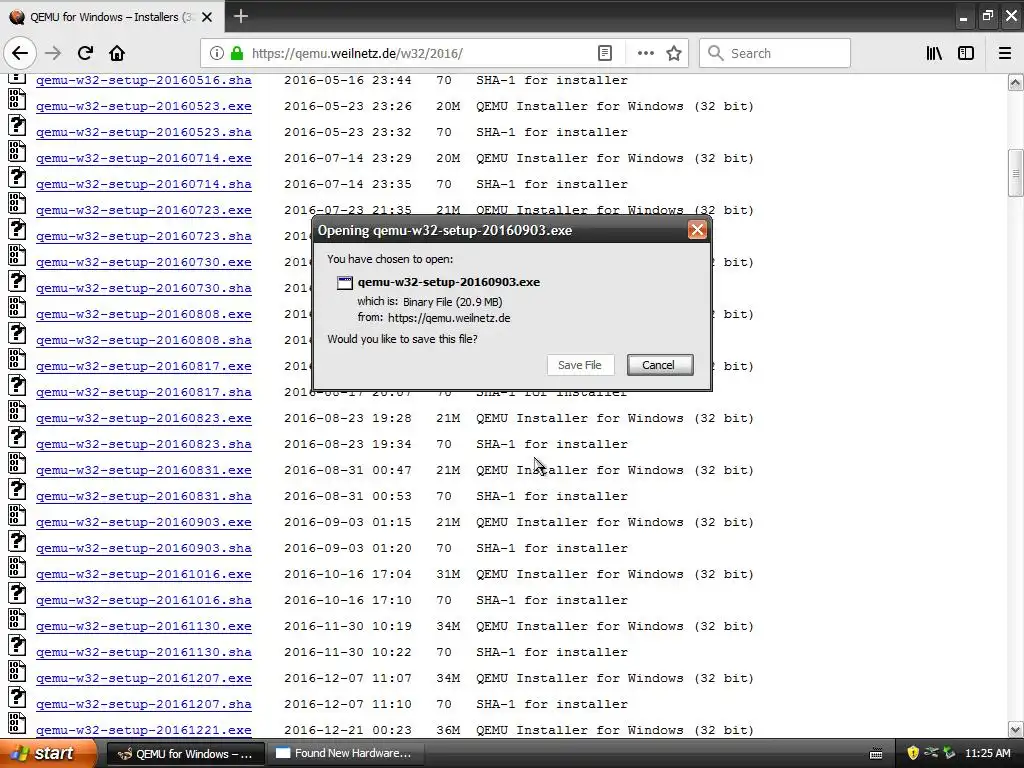Open the Windows start menu
The width and height of the screenshot is (1024, 768).
tap(46, 754)
